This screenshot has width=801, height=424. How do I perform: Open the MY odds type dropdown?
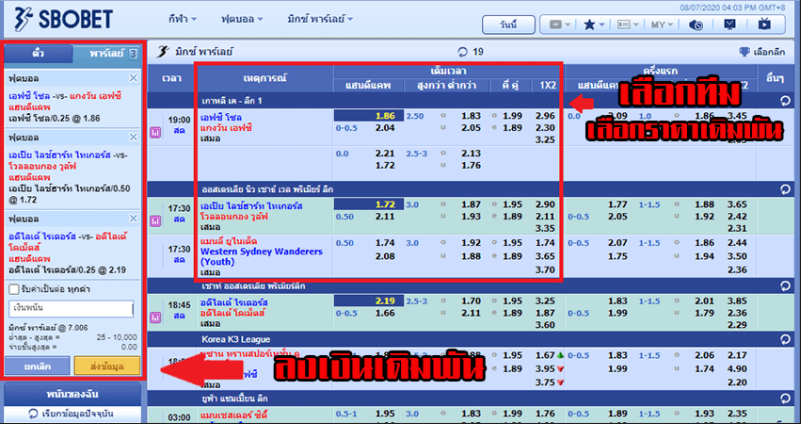[662, 25]
